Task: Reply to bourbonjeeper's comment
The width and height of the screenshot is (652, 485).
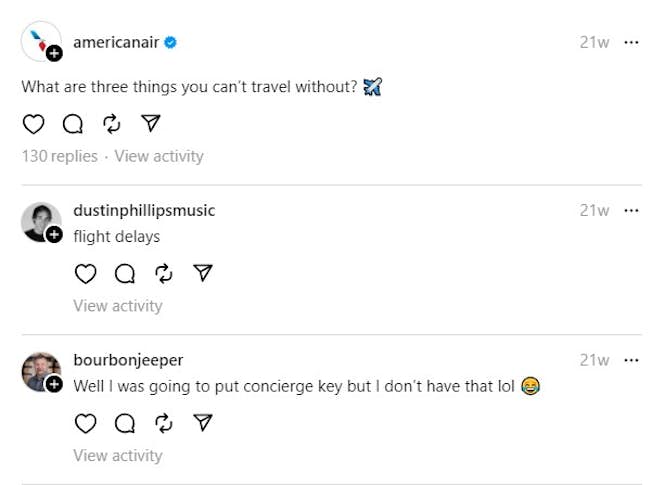Action: (125, 423)
